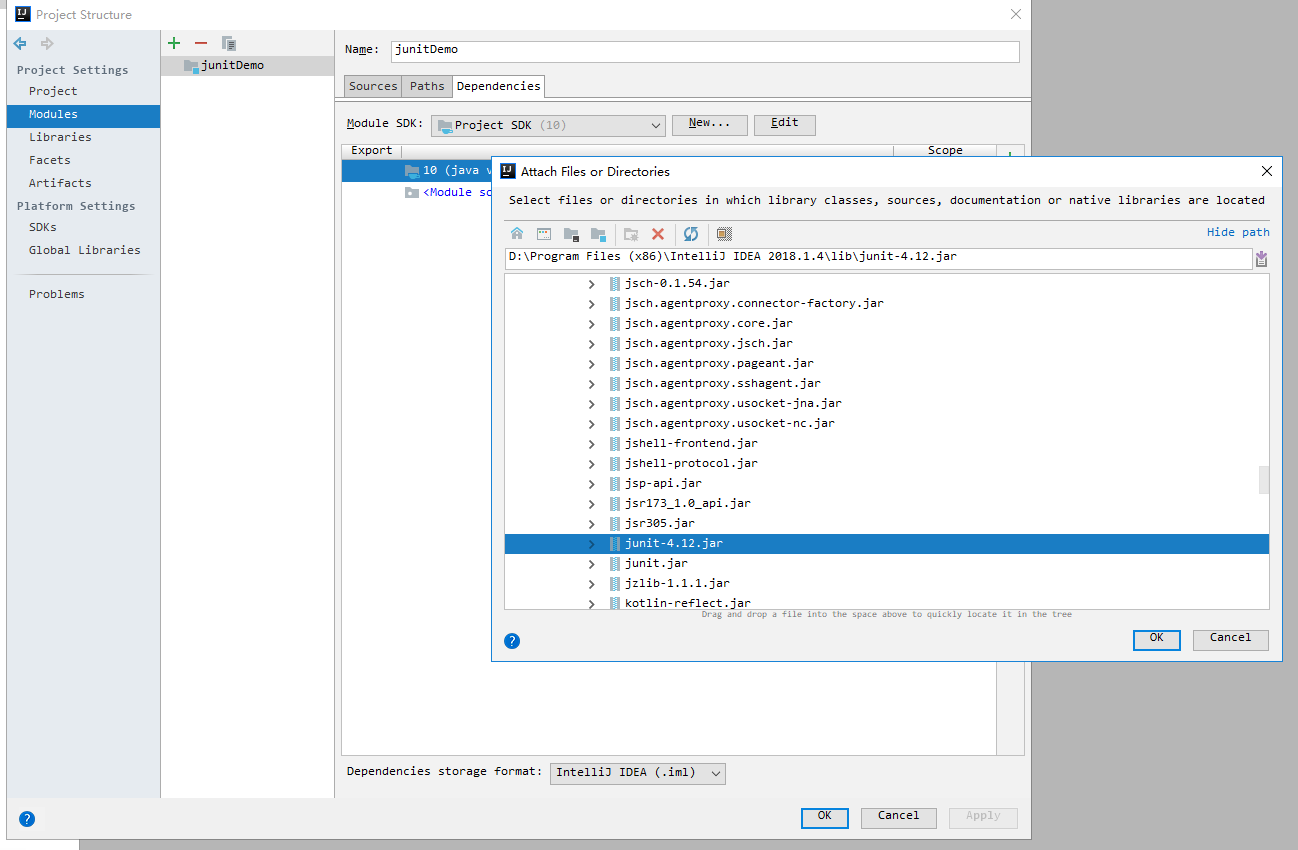Screen dimensions: 1298x850
Task: Click the Module directory toolbar icon
Action: click(x=598, y=234)
